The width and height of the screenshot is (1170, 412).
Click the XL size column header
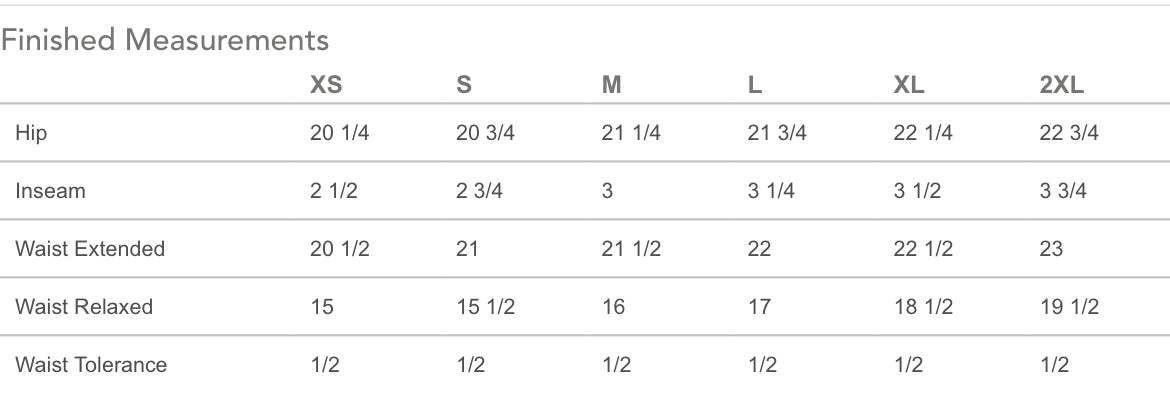click(x=909, y=86)
